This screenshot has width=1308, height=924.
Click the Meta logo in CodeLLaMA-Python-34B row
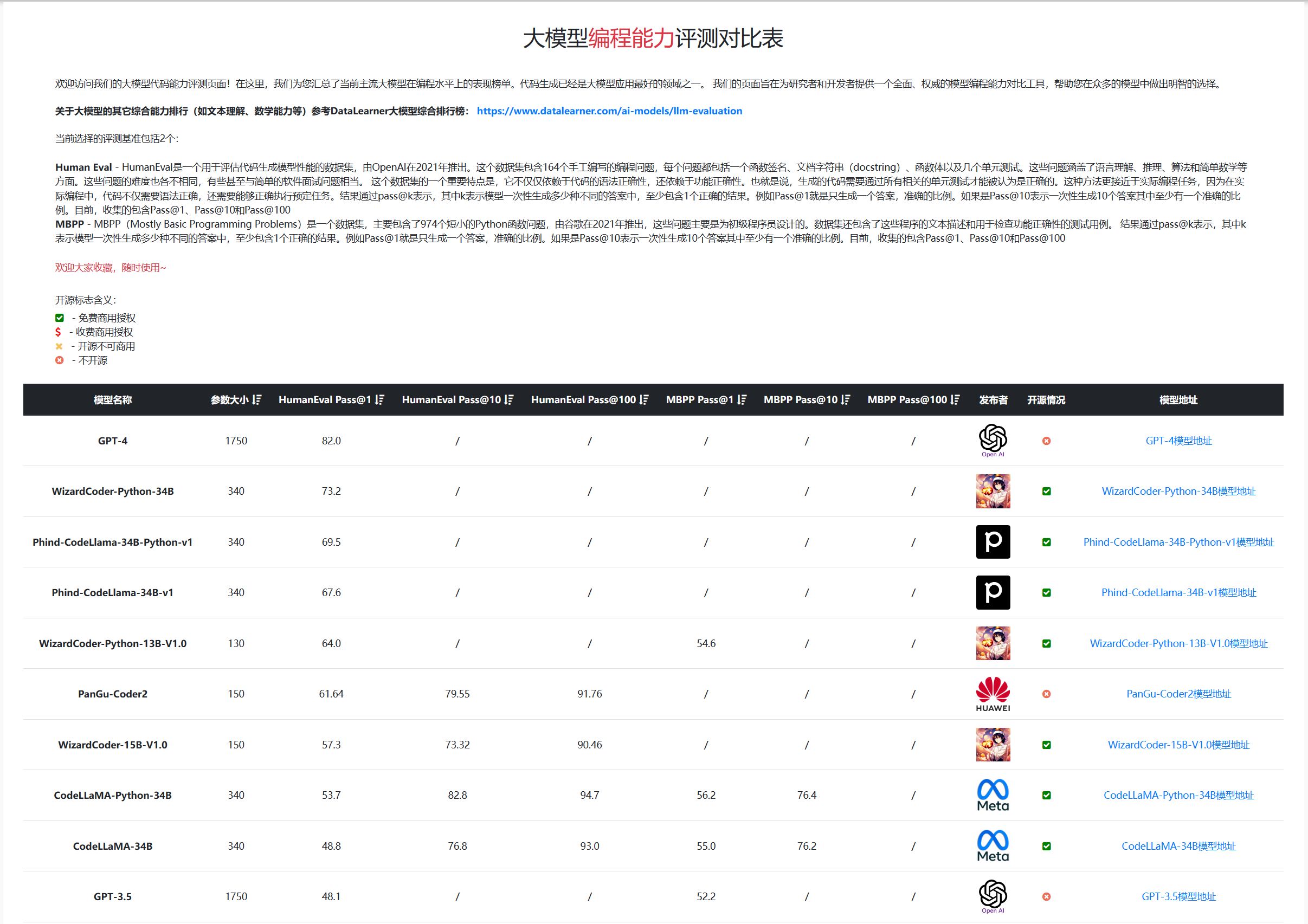pyautogui.click(x=993, y=795)
